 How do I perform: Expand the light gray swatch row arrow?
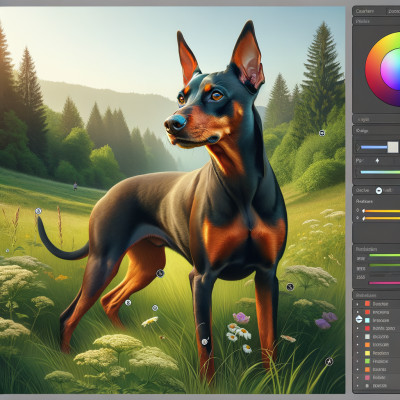coord(358,337)
